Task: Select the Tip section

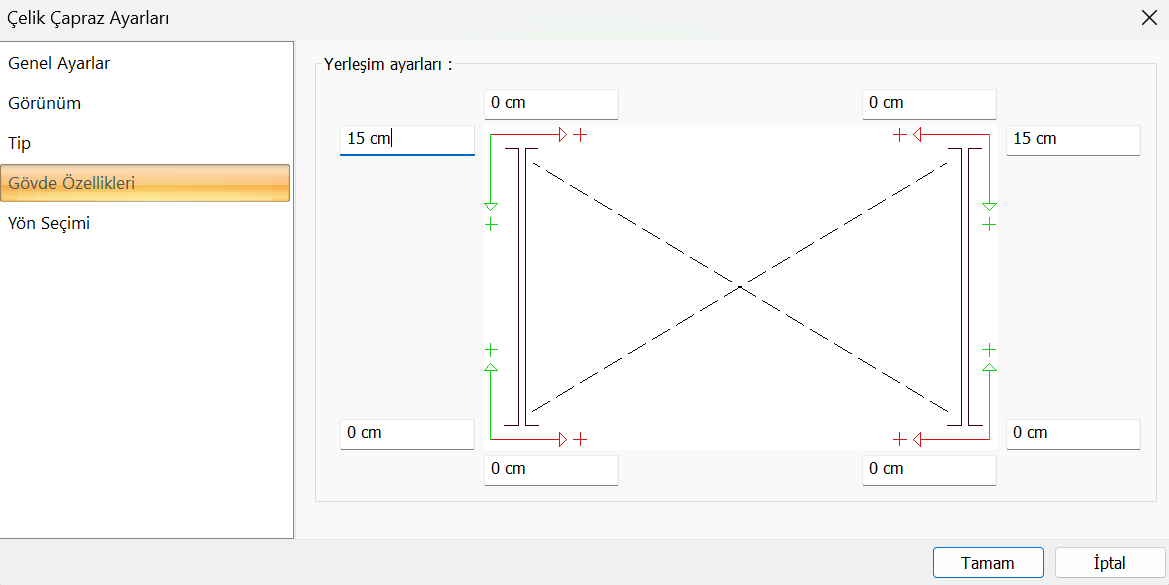Action: pyautogui.click(x=20, y=144)
